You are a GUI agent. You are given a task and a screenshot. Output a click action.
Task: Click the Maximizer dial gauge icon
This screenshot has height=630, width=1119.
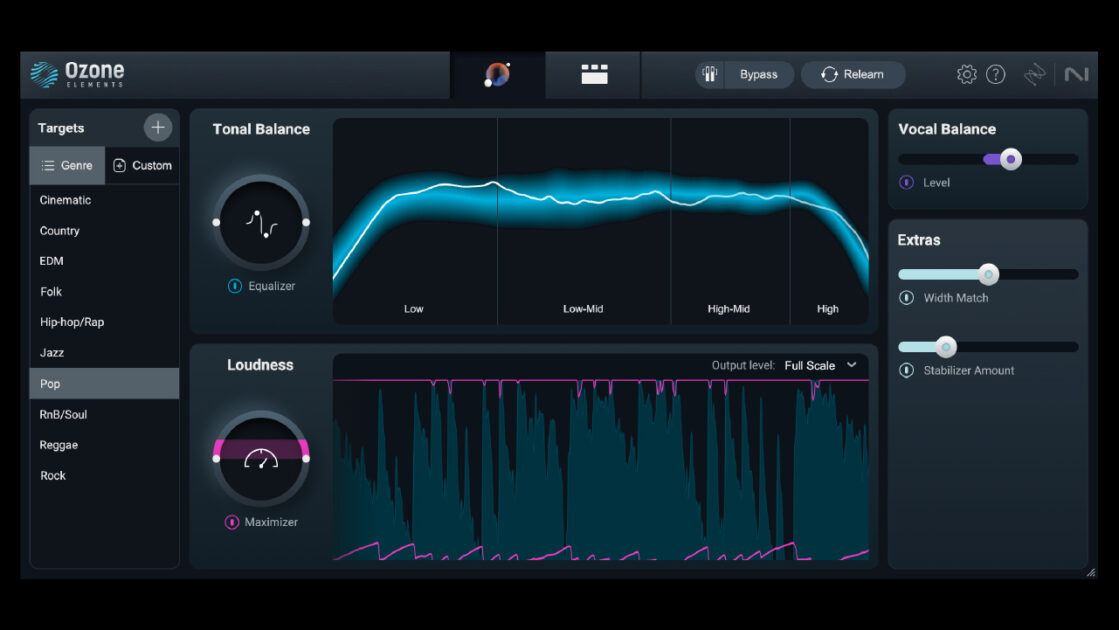click(x=261, y=459)
